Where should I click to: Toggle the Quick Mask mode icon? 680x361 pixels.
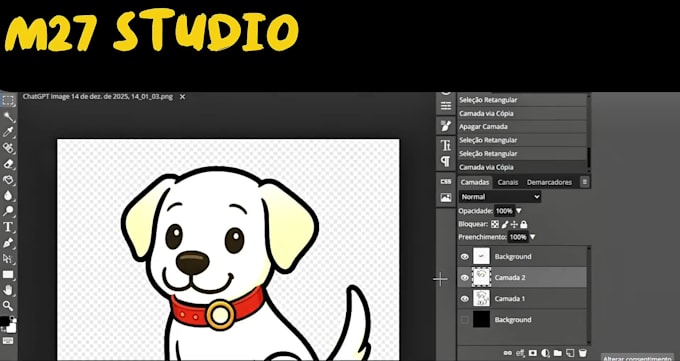tap(8, 341)
